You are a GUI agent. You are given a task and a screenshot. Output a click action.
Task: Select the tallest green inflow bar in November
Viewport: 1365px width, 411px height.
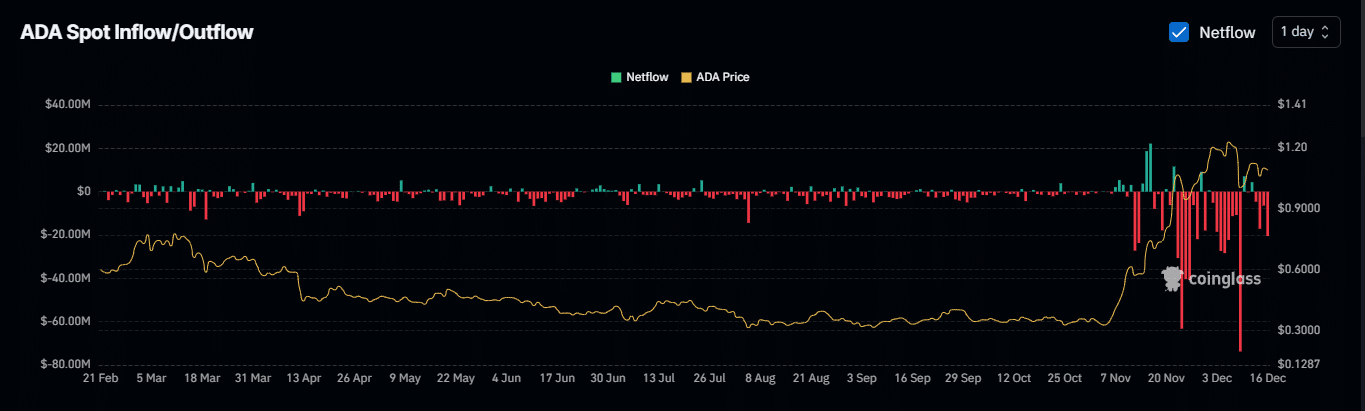tap(1150, 167)
